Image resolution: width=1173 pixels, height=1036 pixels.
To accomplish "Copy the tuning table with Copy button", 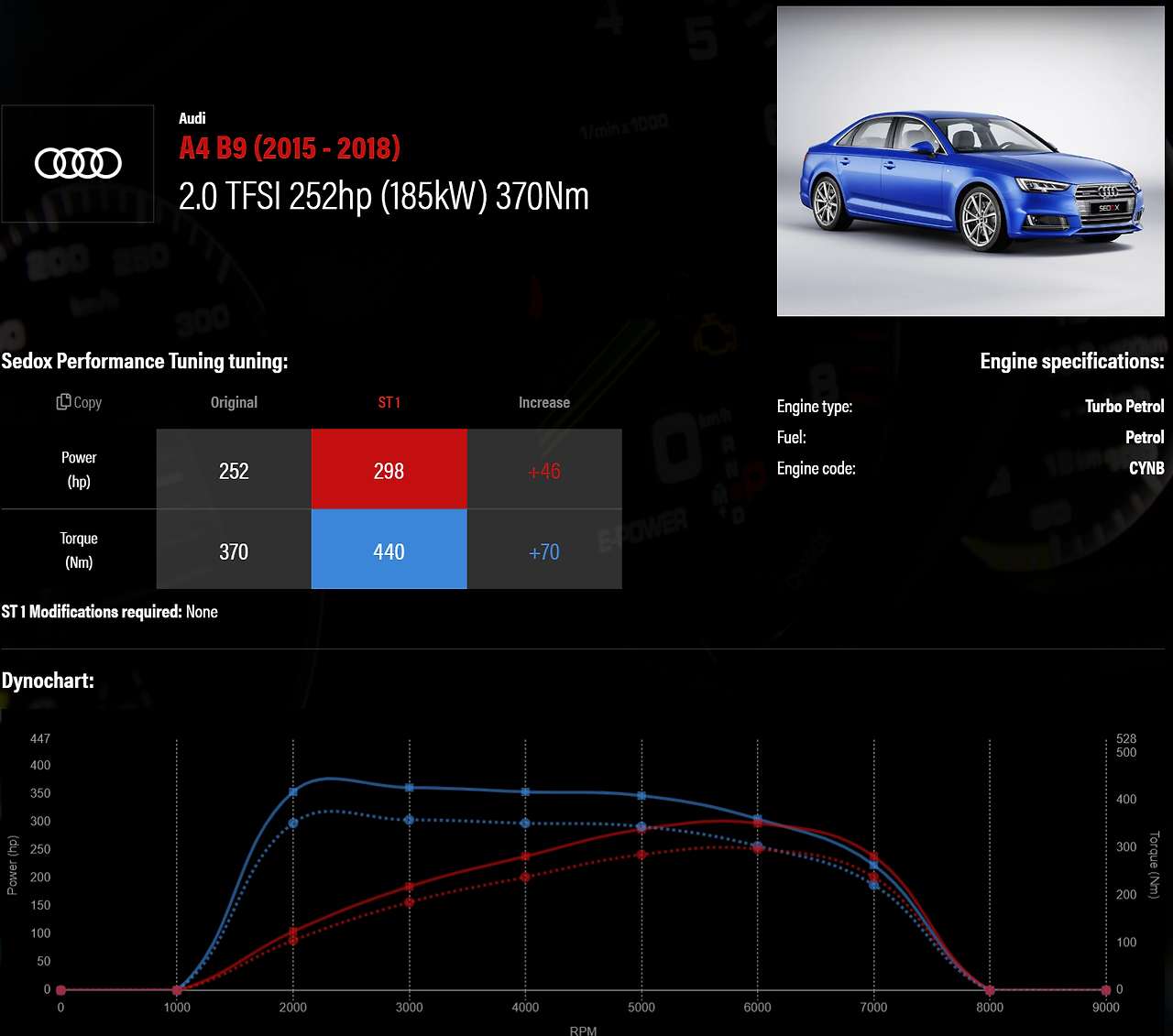I will pyautogui.click(x=79, y=402).
